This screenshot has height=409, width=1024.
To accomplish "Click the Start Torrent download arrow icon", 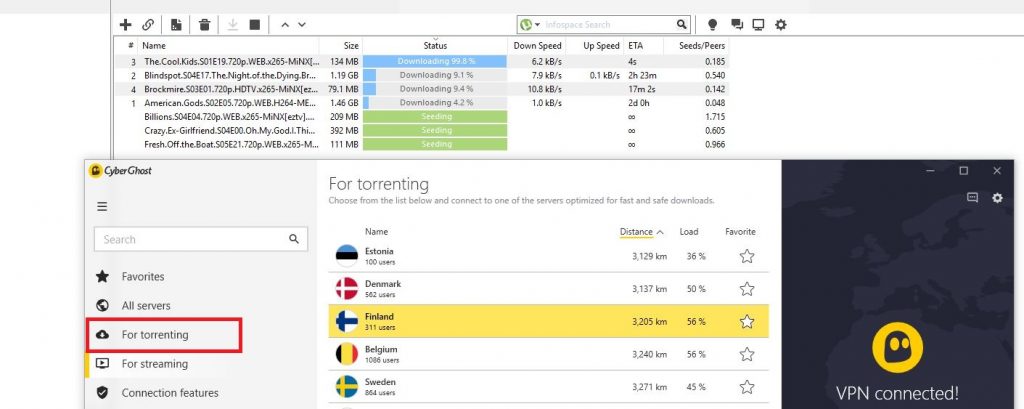I will [x=232, y=25].
